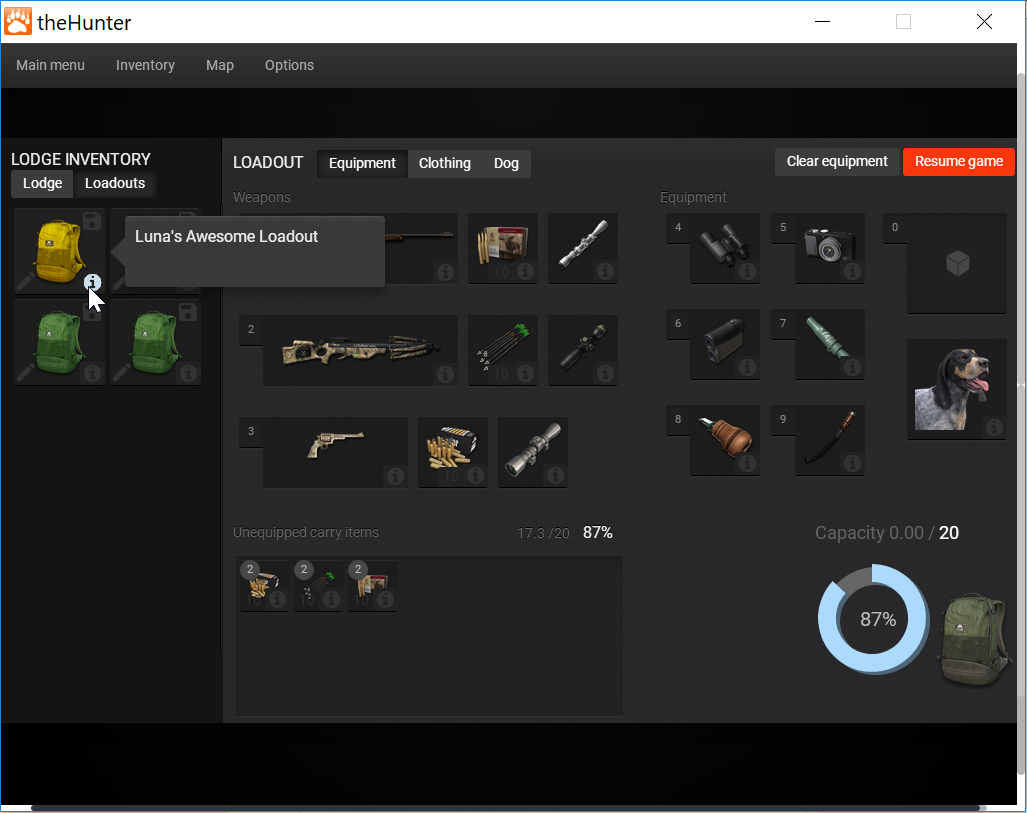The height and width of the screenshot is (813, 1027).
Task: Select the green caller in slot 7
Action: coord(830,344)
